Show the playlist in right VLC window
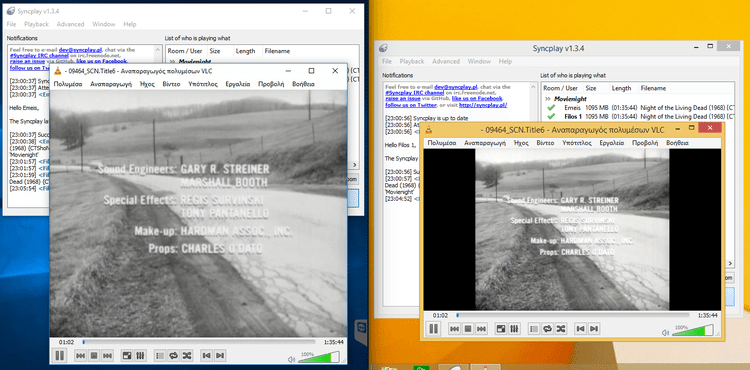Image resolution: width=750 pixels, height=370 pixels. pos(534,328)
